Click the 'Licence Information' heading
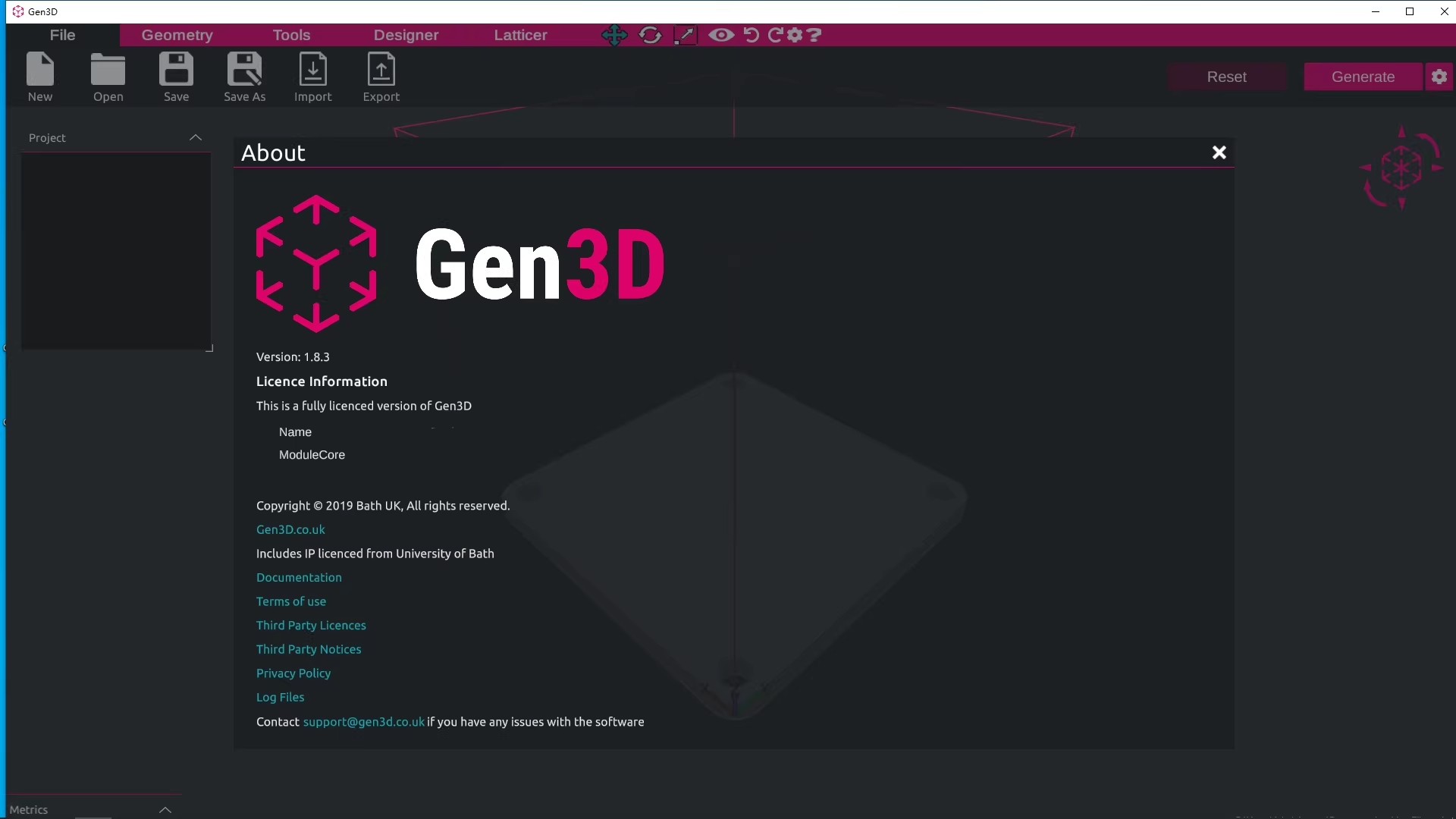Viewport: 1456px width, 819px height. [322, 381]
